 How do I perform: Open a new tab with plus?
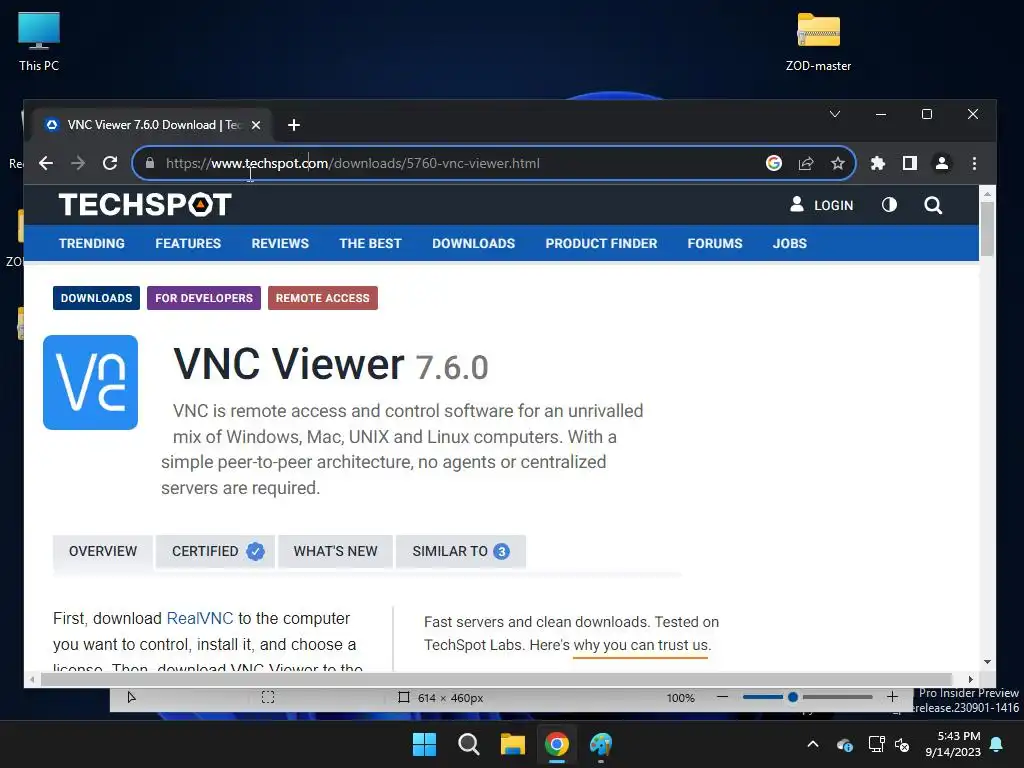[294, 125]
